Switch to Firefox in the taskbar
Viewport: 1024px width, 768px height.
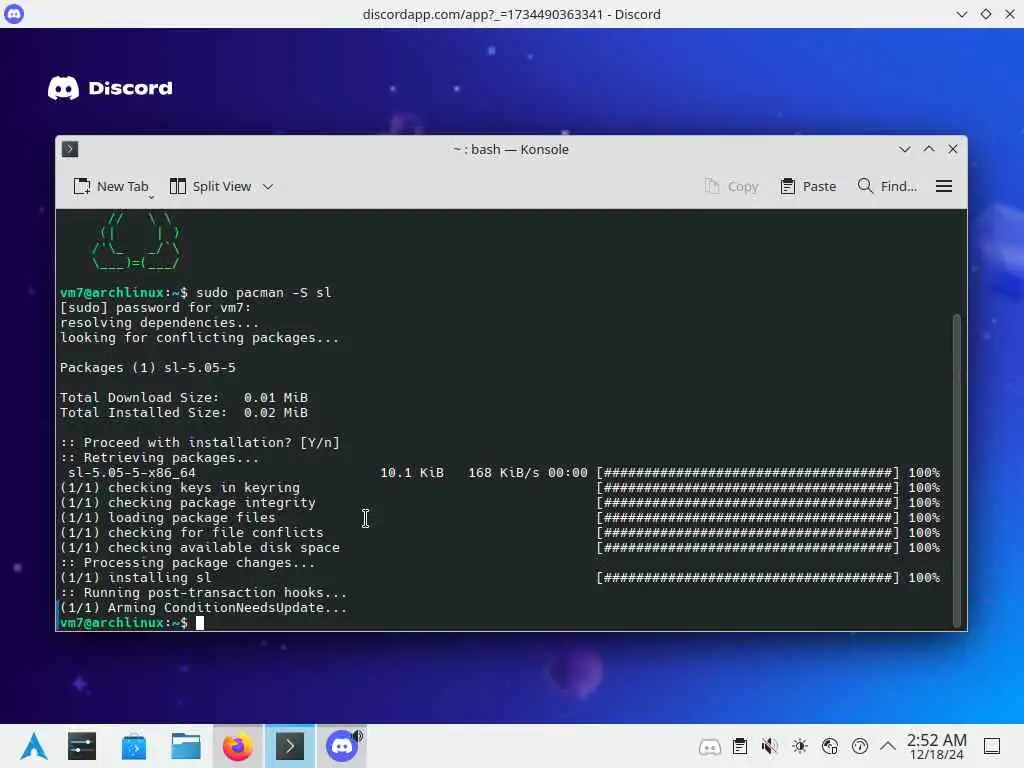pos(238,746)
